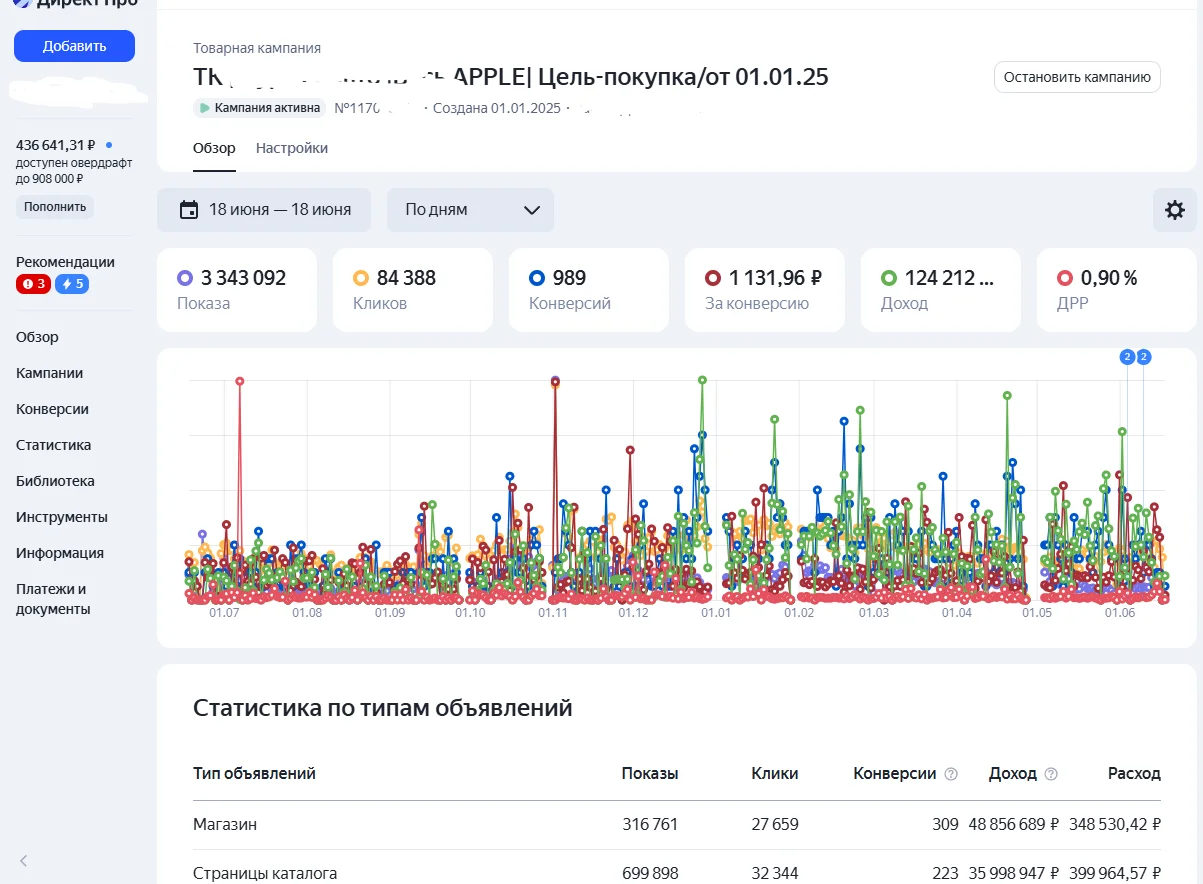Image resolution: width=1203 pixels, height=884 pixels.
Task: Click the Показы column header
Action: (x=650, y=774)
